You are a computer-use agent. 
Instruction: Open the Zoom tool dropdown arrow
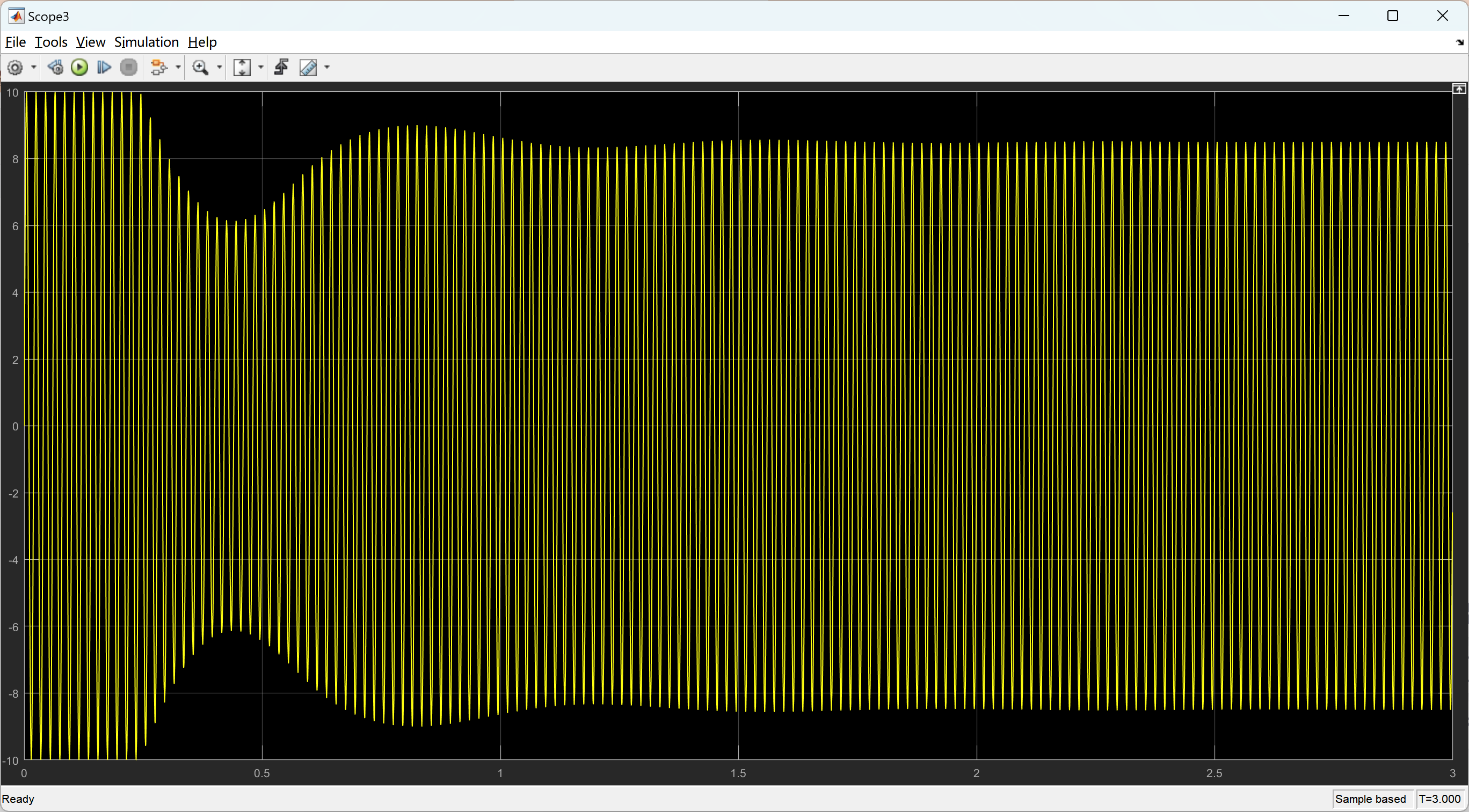[x=219, y=68]
